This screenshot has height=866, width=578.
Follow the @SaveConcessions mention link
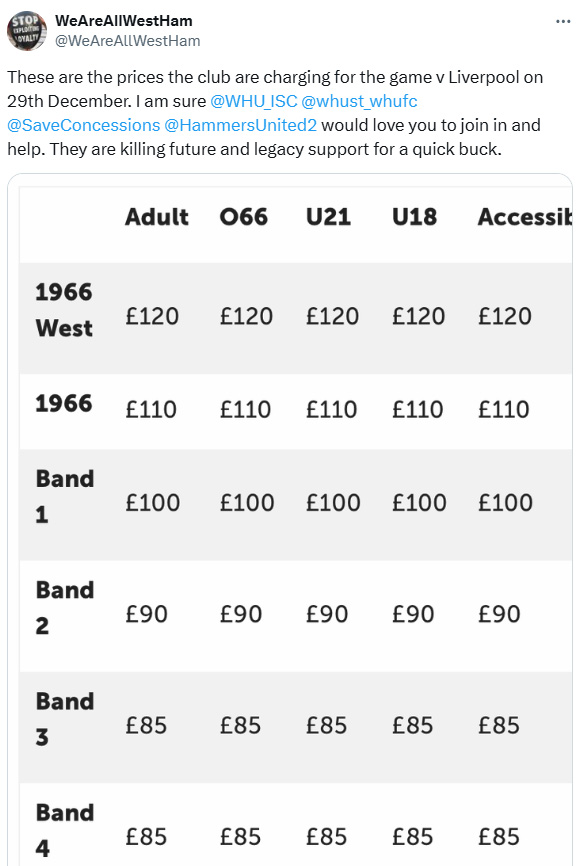(83, 125)
